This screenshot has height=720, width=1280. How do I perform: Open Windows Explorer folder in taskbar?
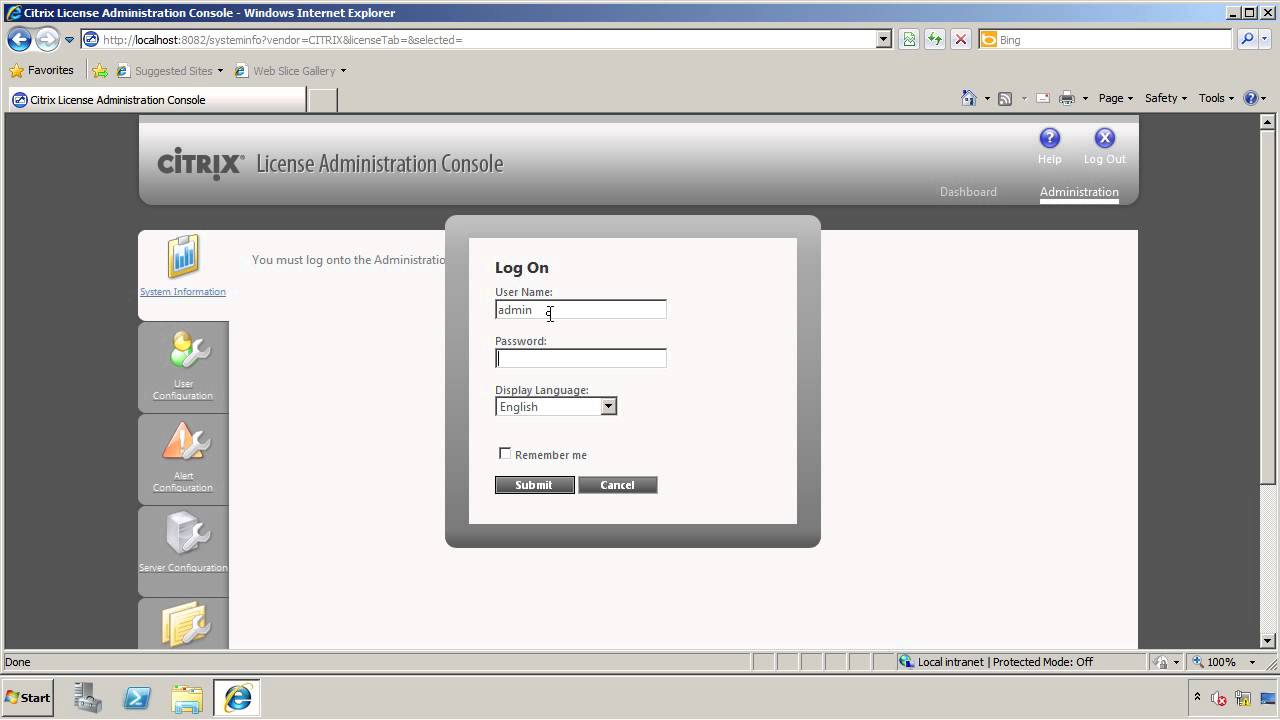(x=187, y=698)
